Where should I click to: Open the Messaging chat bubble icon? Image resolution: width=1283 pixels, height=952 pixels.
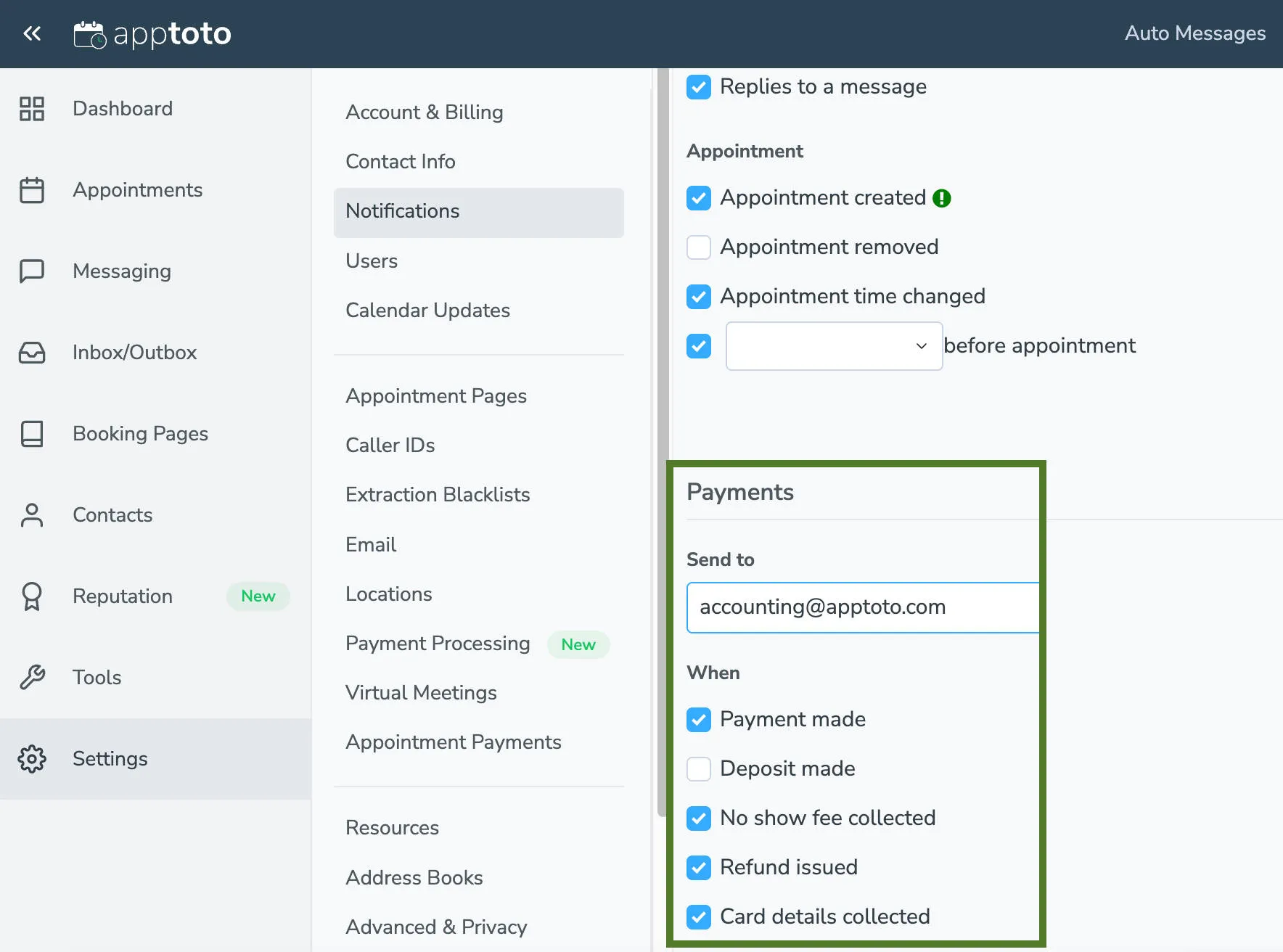click(32, 271)
